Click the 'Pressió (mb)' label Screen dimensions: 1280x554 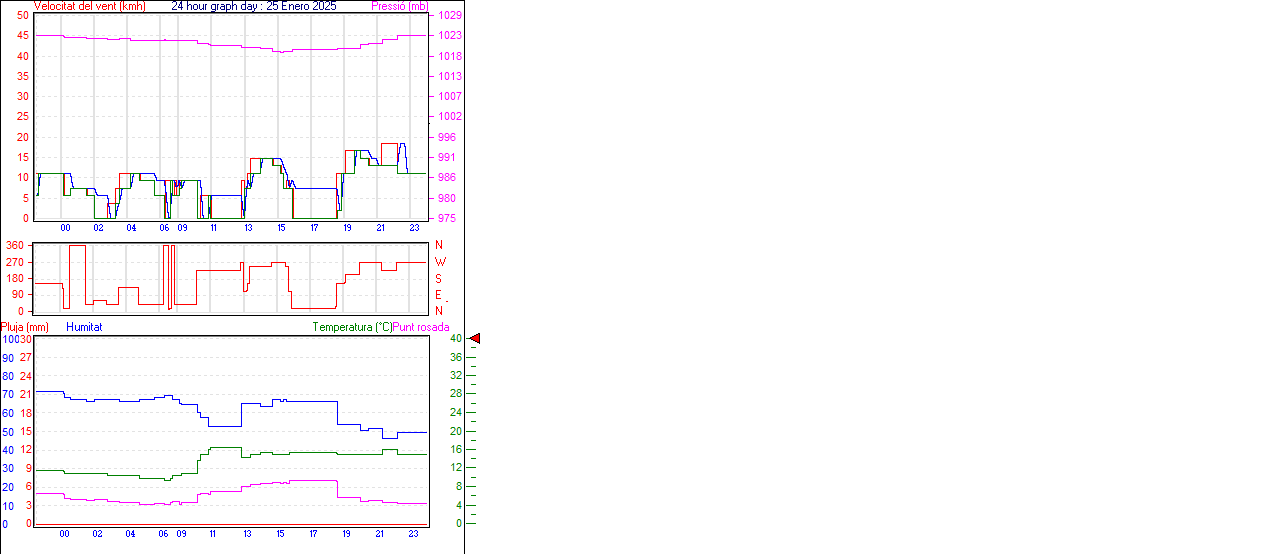tap(399, 6)
